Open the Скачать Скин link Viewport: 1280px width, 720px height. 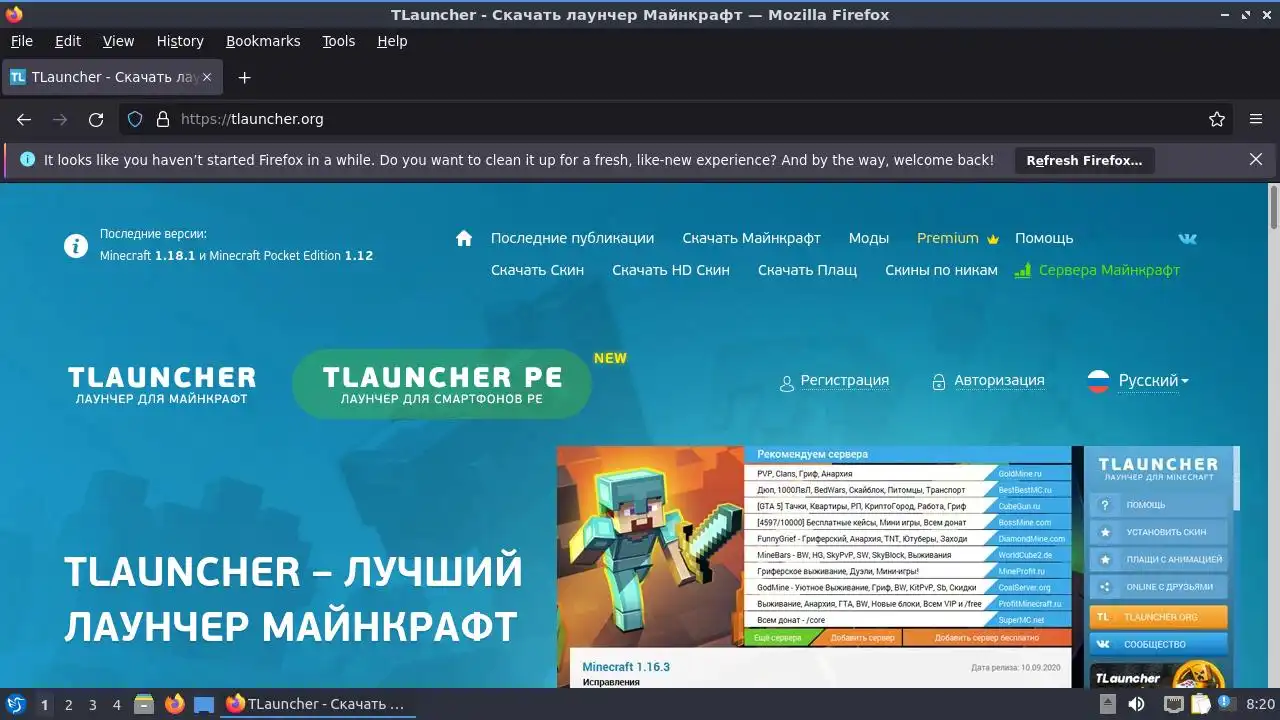(537, 270)
